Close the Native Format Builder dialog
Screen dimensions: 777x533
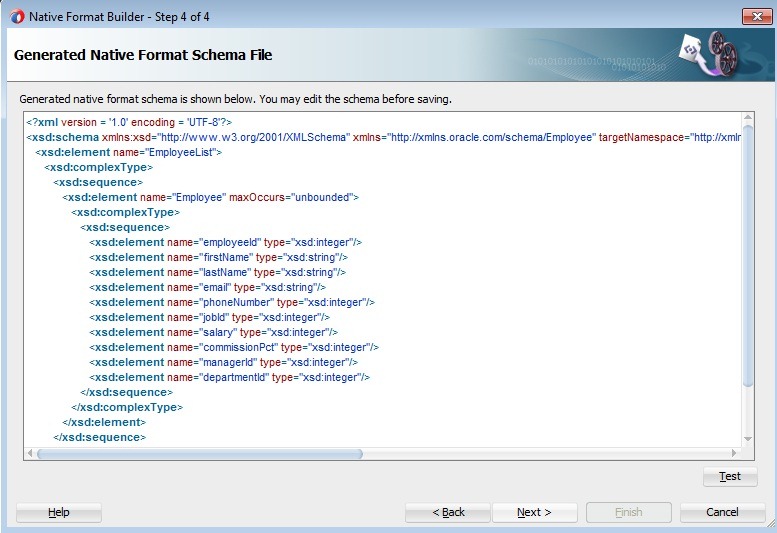(755, 17)
